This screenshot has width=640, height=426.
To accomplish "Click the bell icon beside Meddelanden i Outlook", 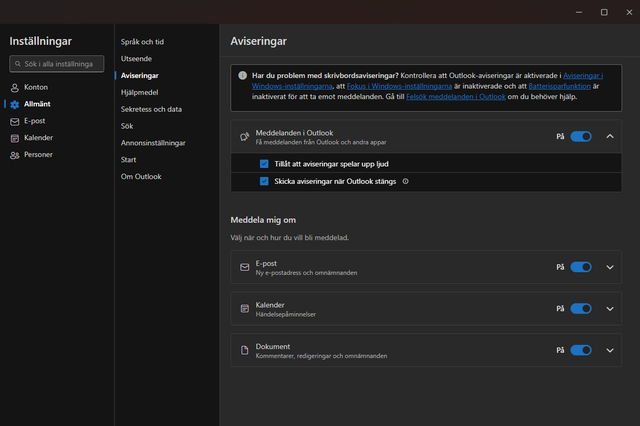I will [244, 137].
